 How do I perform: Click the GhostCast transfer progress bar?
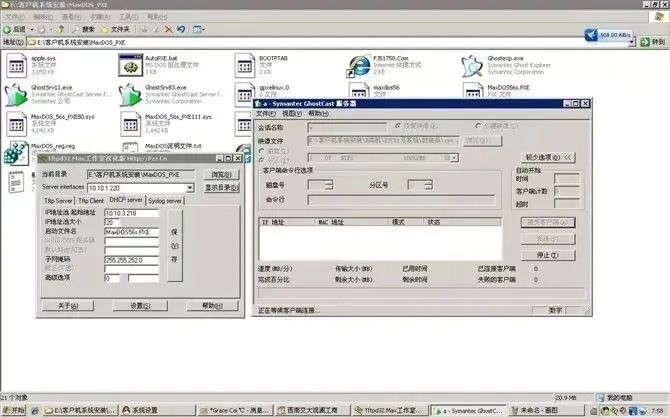pos(421,293)
